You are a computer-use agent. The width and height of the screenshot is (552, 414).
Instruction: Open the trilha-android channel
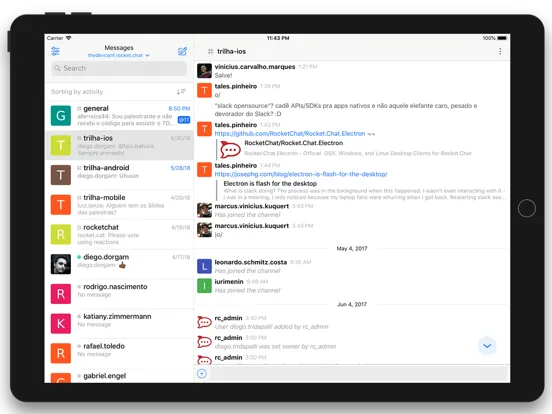(120, 175)
